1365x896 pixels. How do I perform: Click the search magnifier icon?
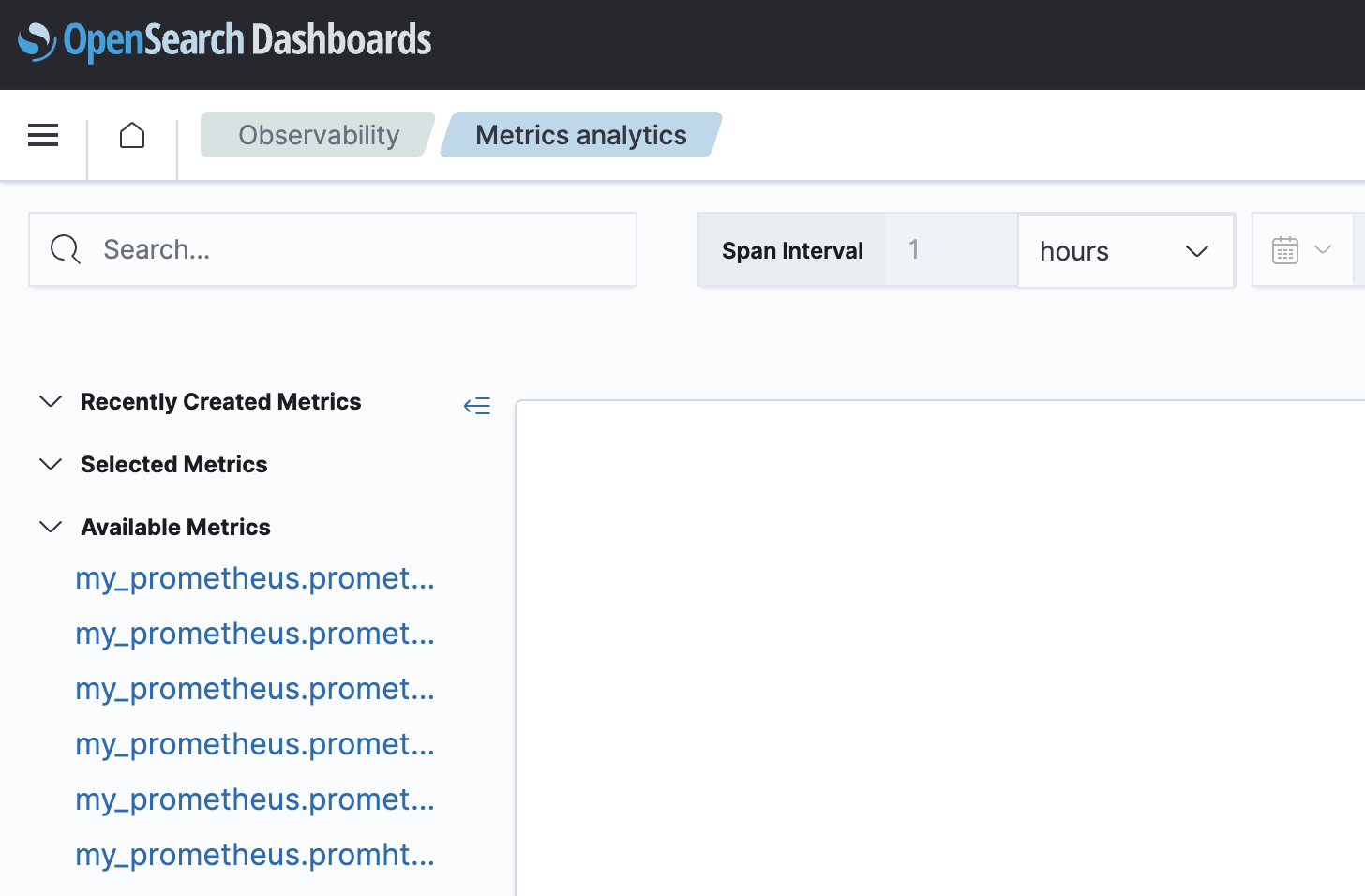click(x=64, y=249)
